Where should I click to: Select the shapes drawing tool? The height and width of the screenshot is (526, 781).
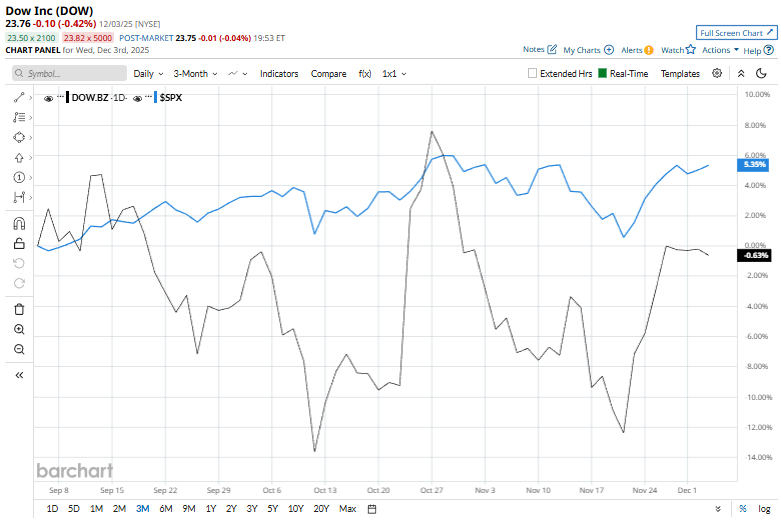(x=19, y=137)
